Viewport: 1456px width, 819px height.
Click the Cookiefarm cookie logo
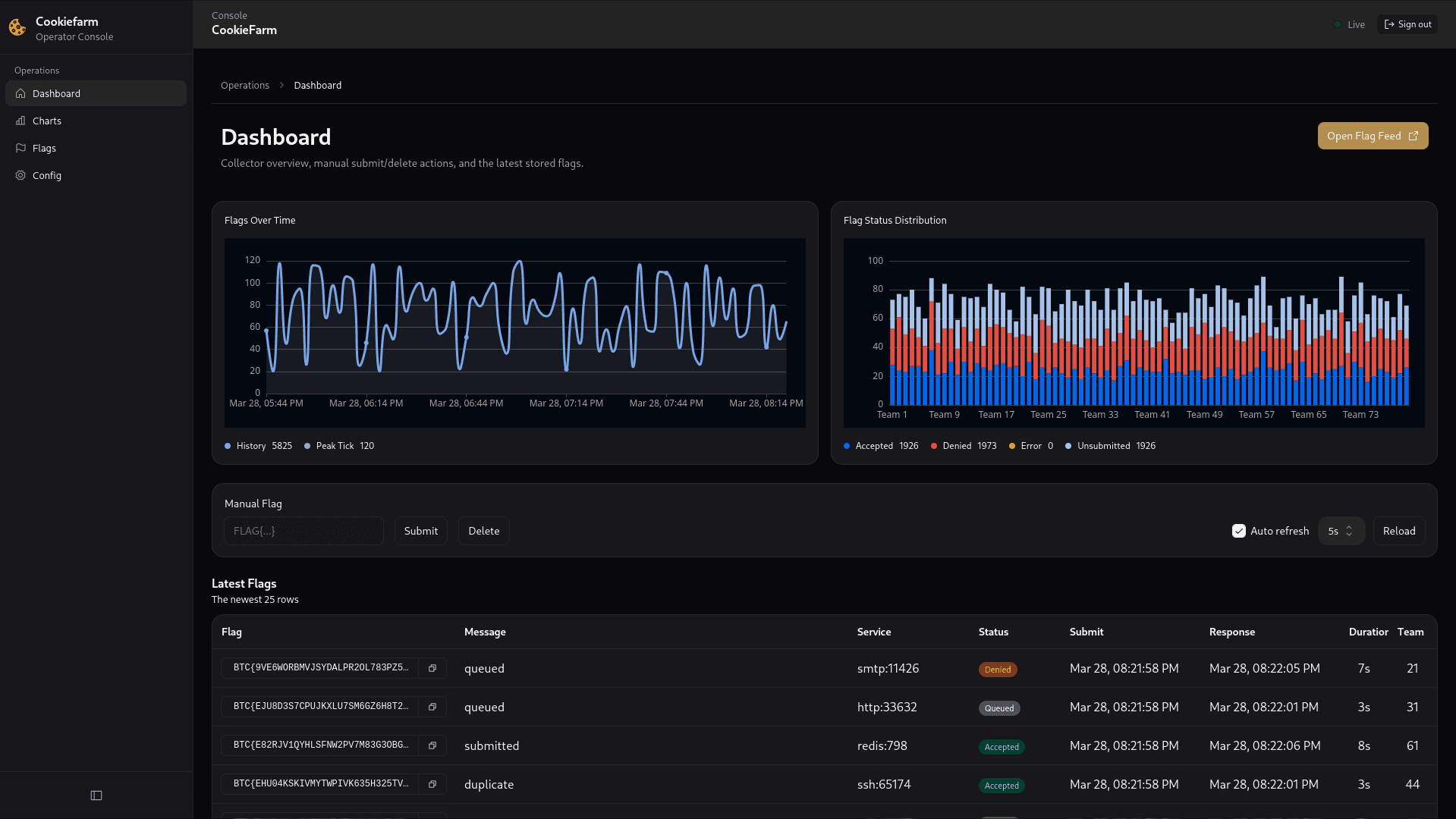pos(16,27)
